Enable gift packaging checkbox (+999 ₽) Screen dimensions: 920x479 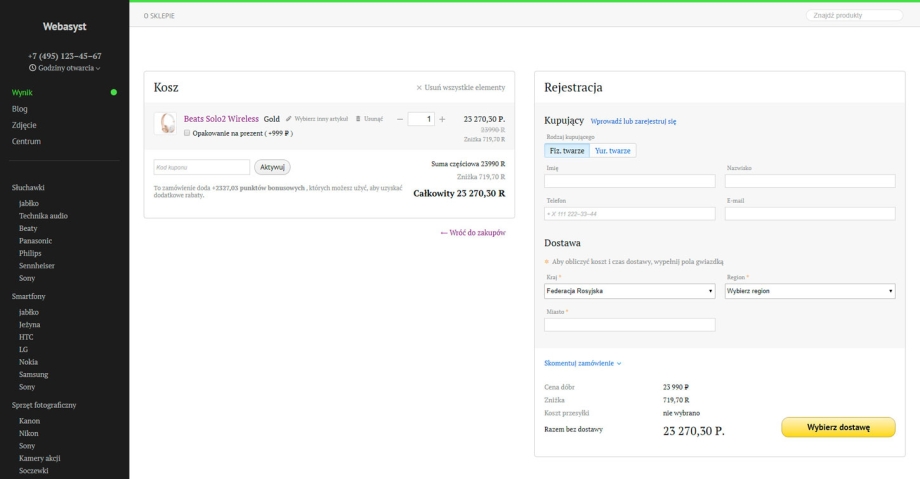[187, 132]
